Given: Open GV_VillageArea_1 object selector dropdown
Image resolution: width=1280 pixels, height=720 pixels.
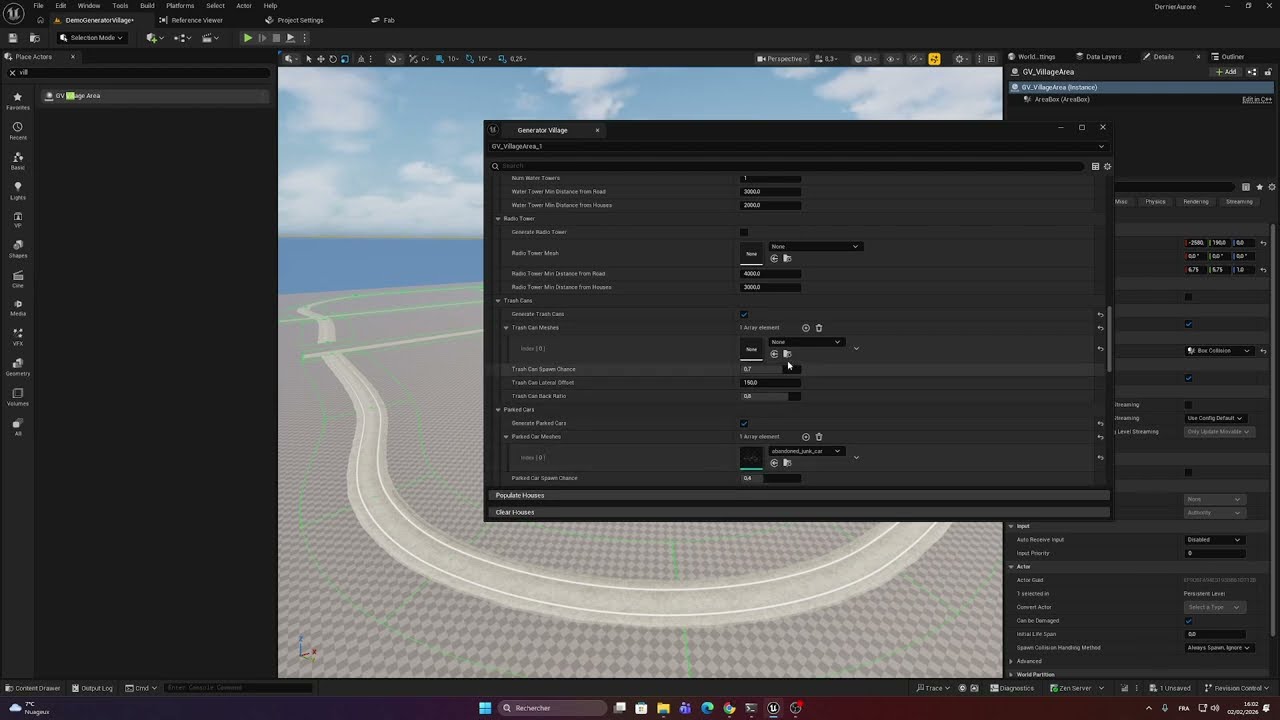Looking at the screenshot, I should tap(797, 146).
